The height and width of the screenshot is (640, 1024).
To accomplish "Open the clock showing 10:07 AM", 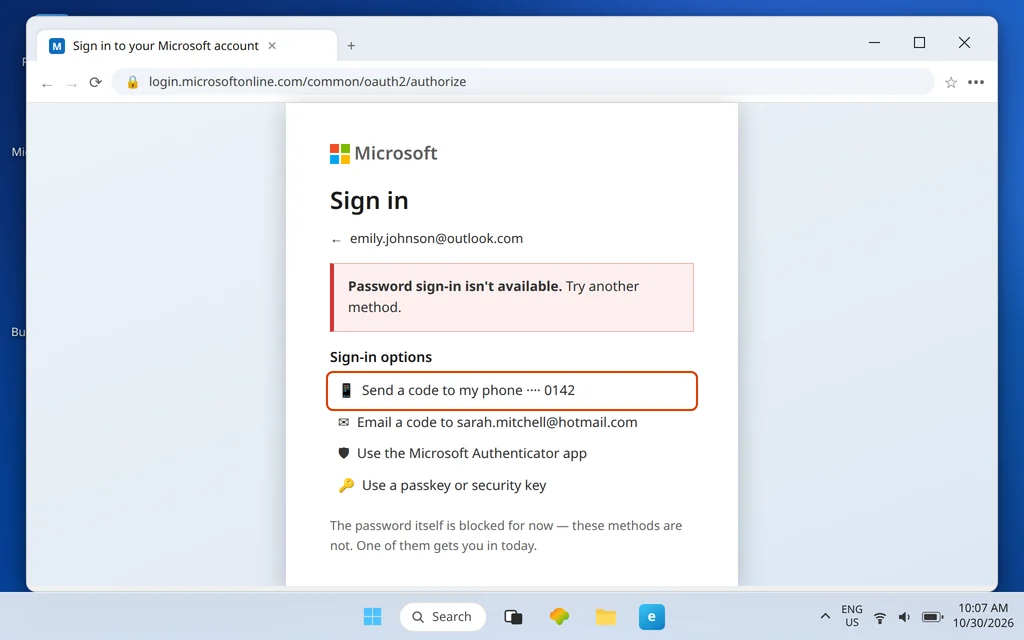I will (x=983, y=616).
